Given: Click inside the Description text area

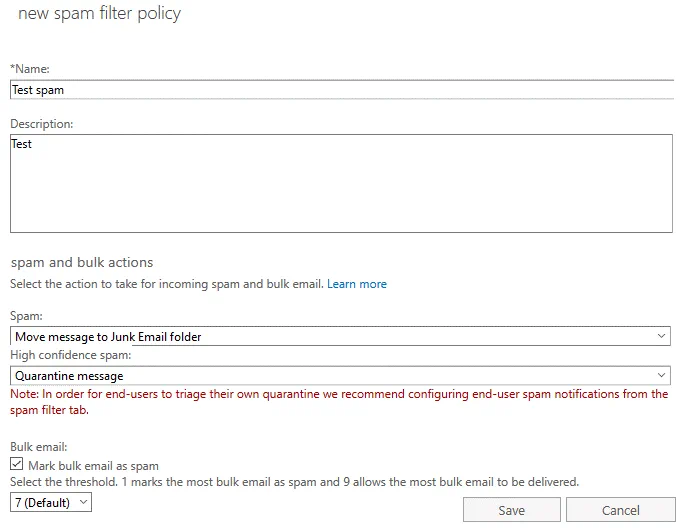Looking at the screenshot, I should tap(340, 183).
